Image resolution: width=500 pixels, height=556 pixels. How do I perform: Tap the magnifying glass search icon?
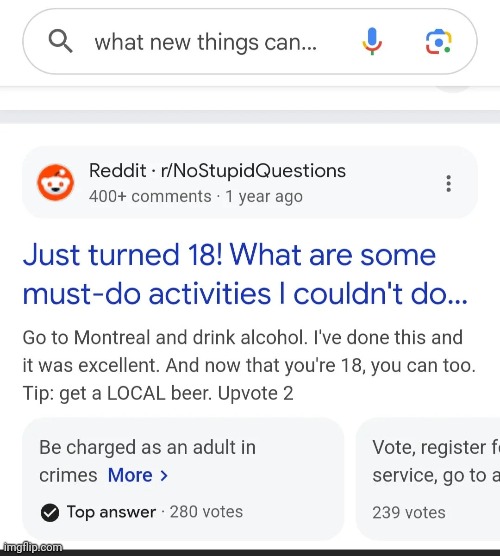click(60, 41)
